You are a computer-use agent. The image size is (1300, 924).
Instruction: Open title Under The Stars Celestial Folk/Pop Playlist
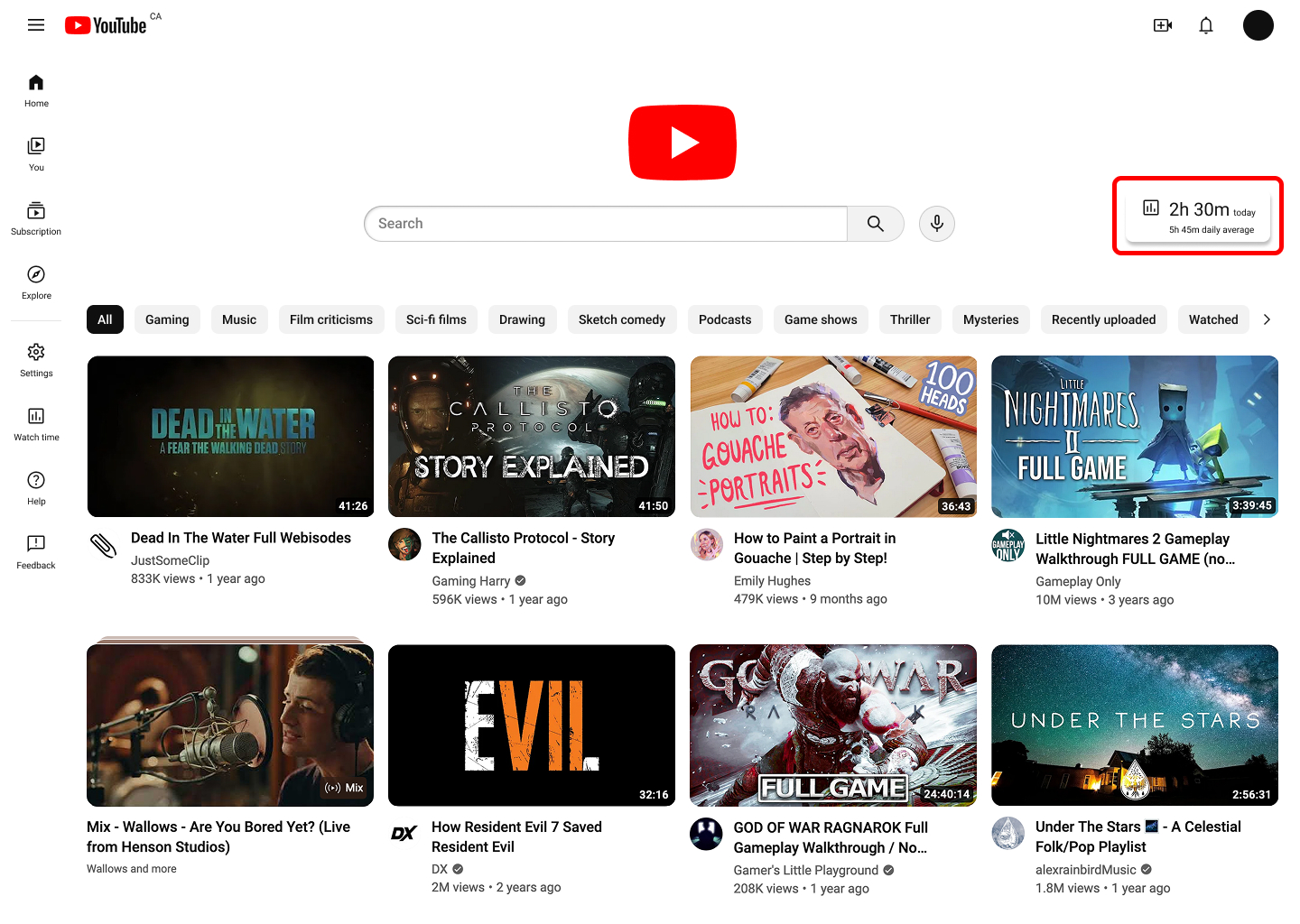1138,836
